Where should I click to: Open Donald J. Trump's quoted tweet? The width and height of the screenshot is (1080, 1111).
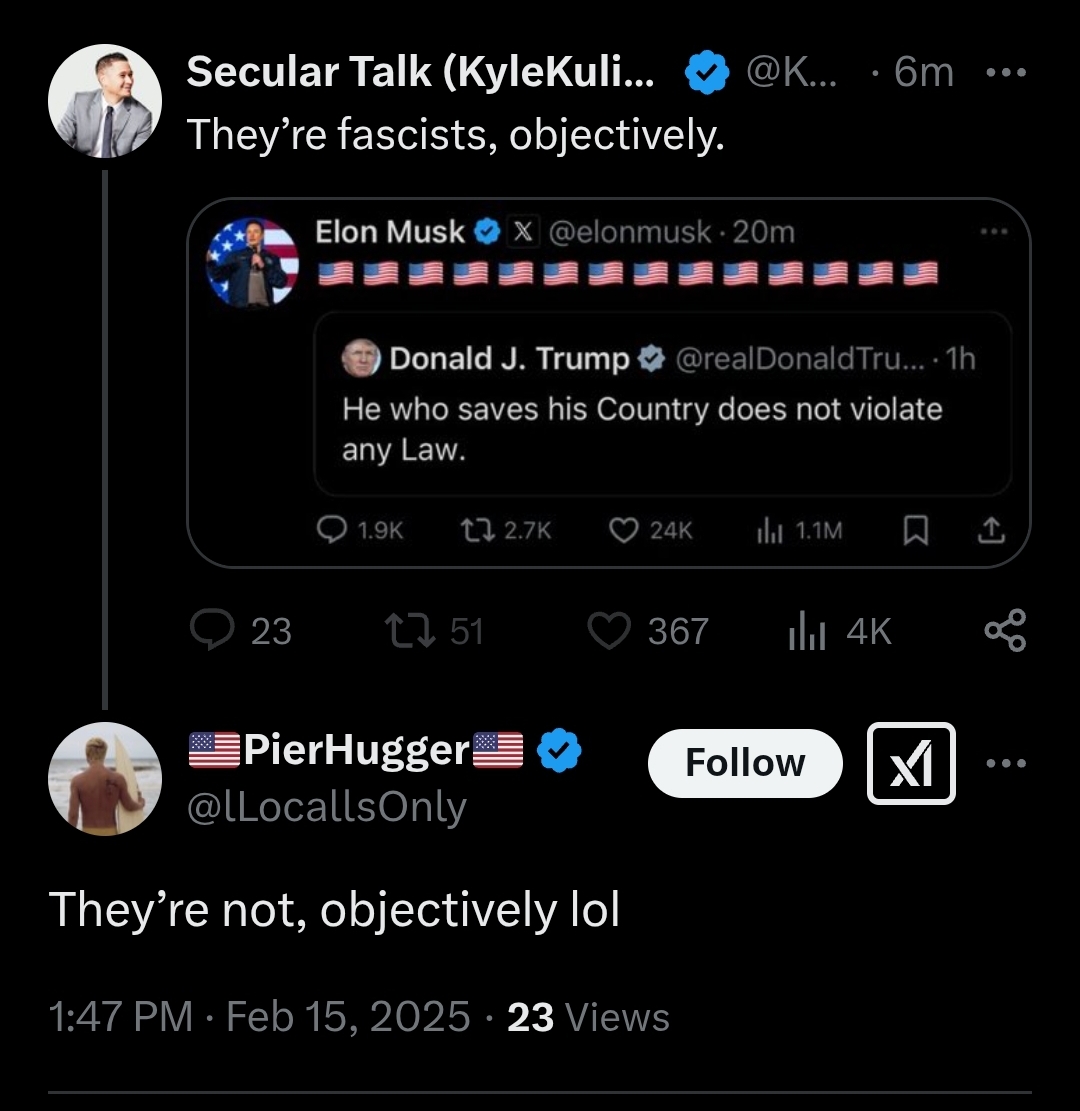tap(663, 403)
